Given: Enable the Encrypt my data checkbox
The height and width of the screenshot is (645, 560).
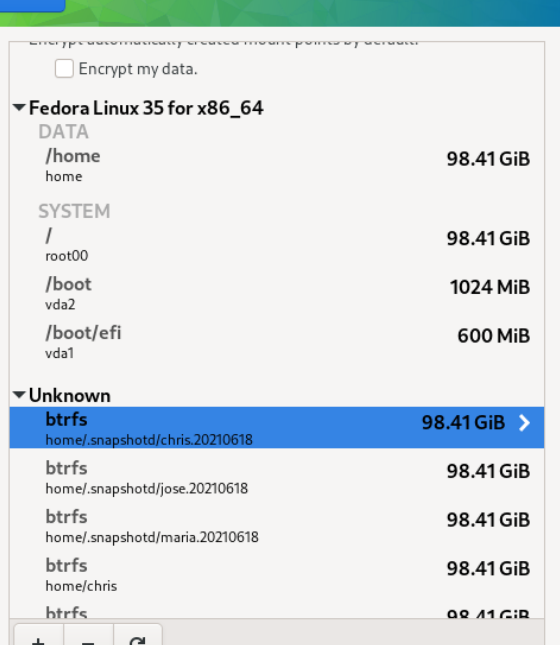Looking at the screenshot, I should click(x=64, y=68).
